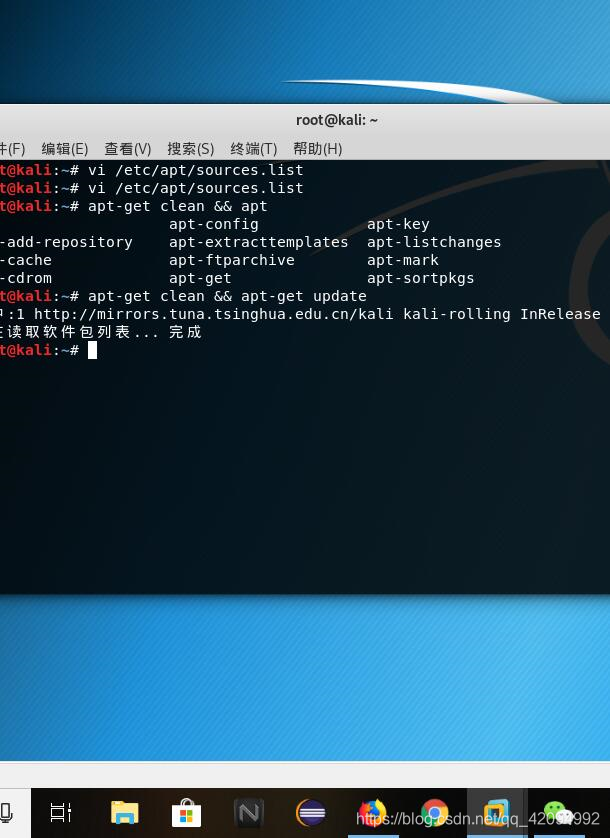
Task: Click the -cache completion entry
Action: (26, 260)
